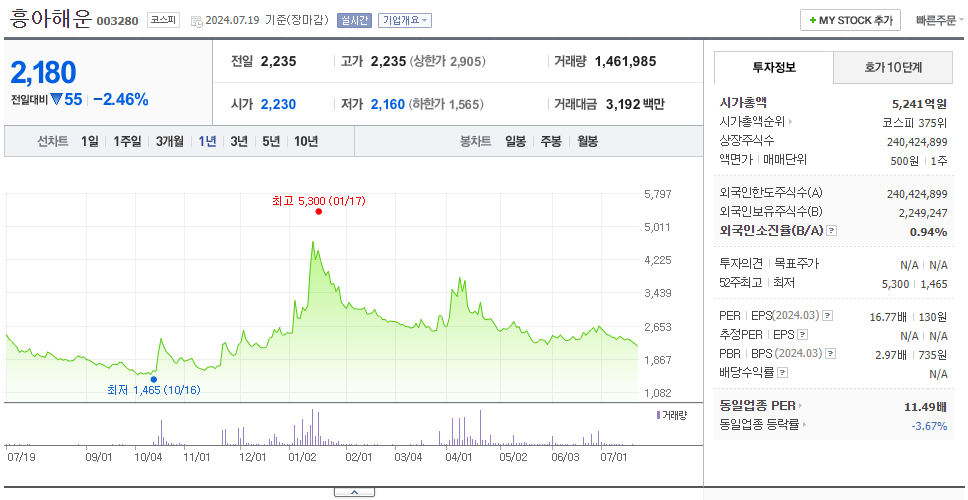Viewport: 968px width, 500px height.
Task: Open help icon beside 추정PER EPS
Action: 802,335
